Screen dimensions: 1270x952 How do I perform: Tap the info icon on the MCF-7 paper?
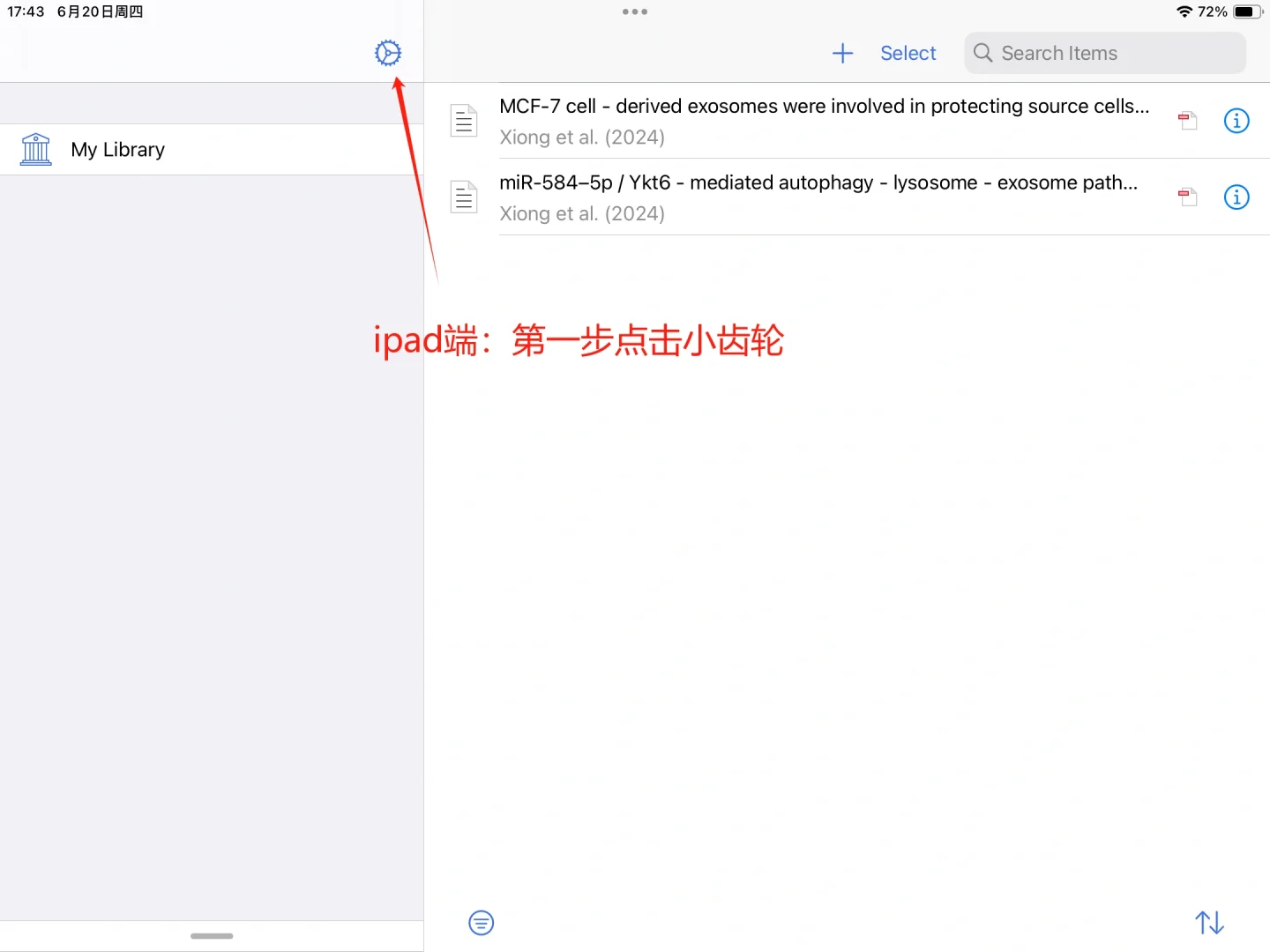[x=1236, y=121]
